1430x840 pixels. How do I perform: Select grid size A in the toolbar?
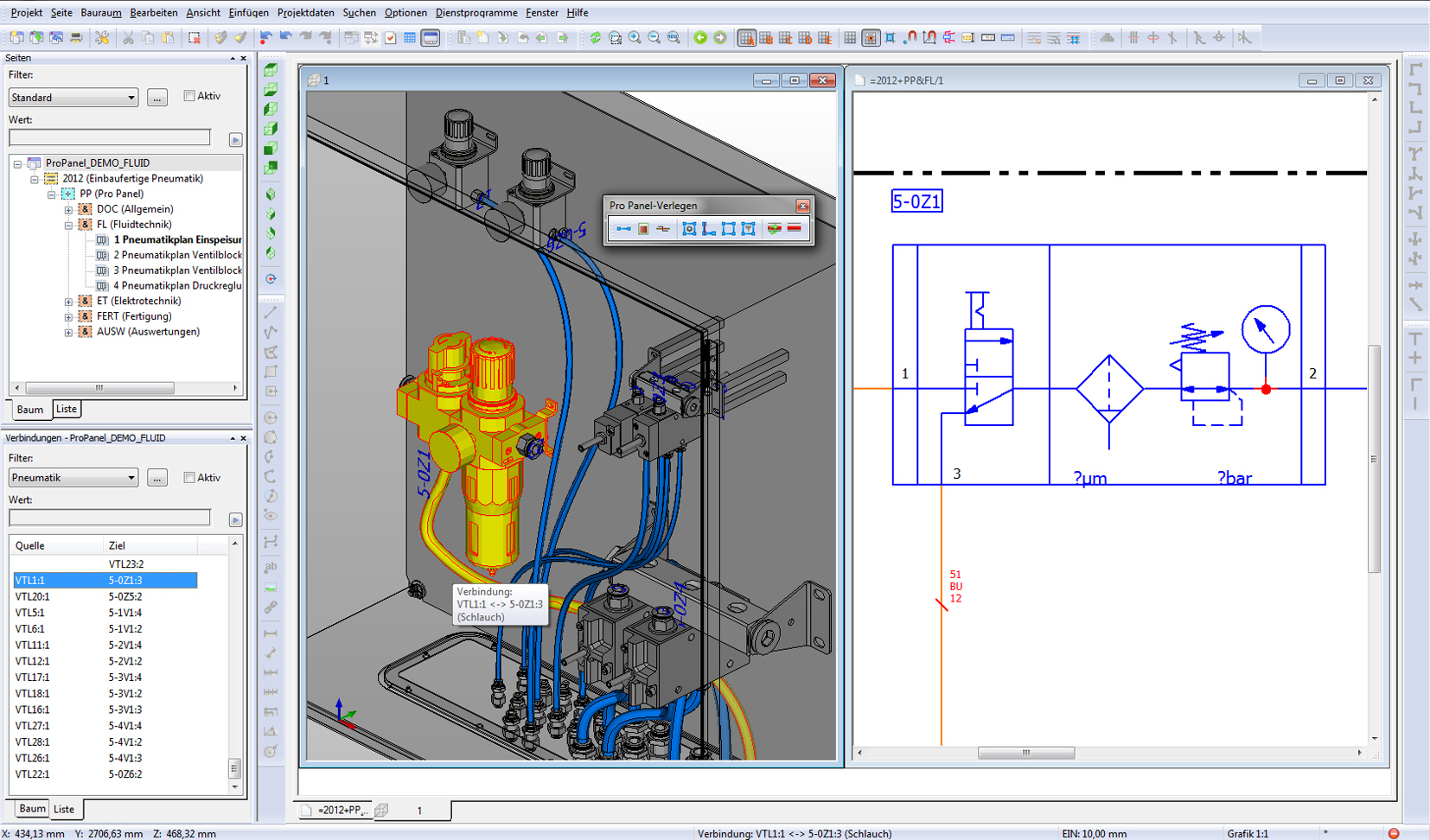(x=746, y=38)
